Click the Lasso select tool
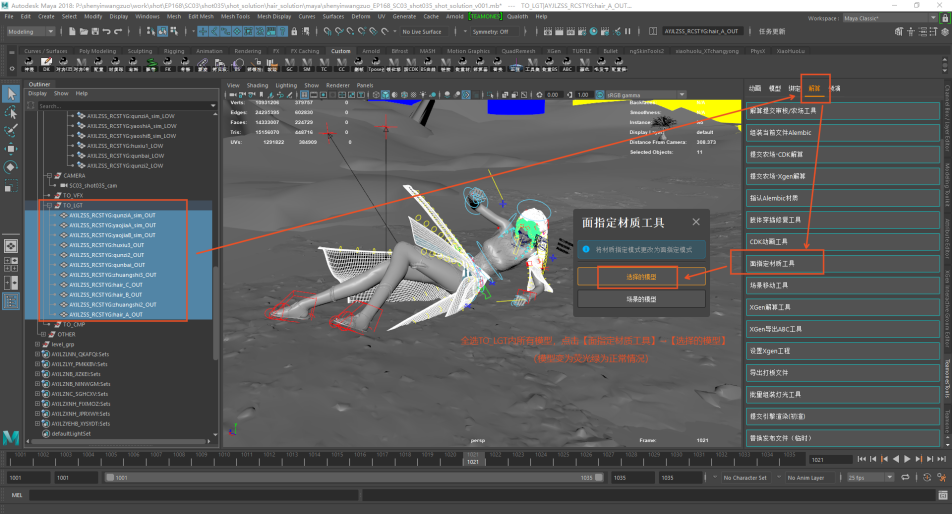Image resolution: width=952 pixels, height=514 pixels. coord(11,112)
